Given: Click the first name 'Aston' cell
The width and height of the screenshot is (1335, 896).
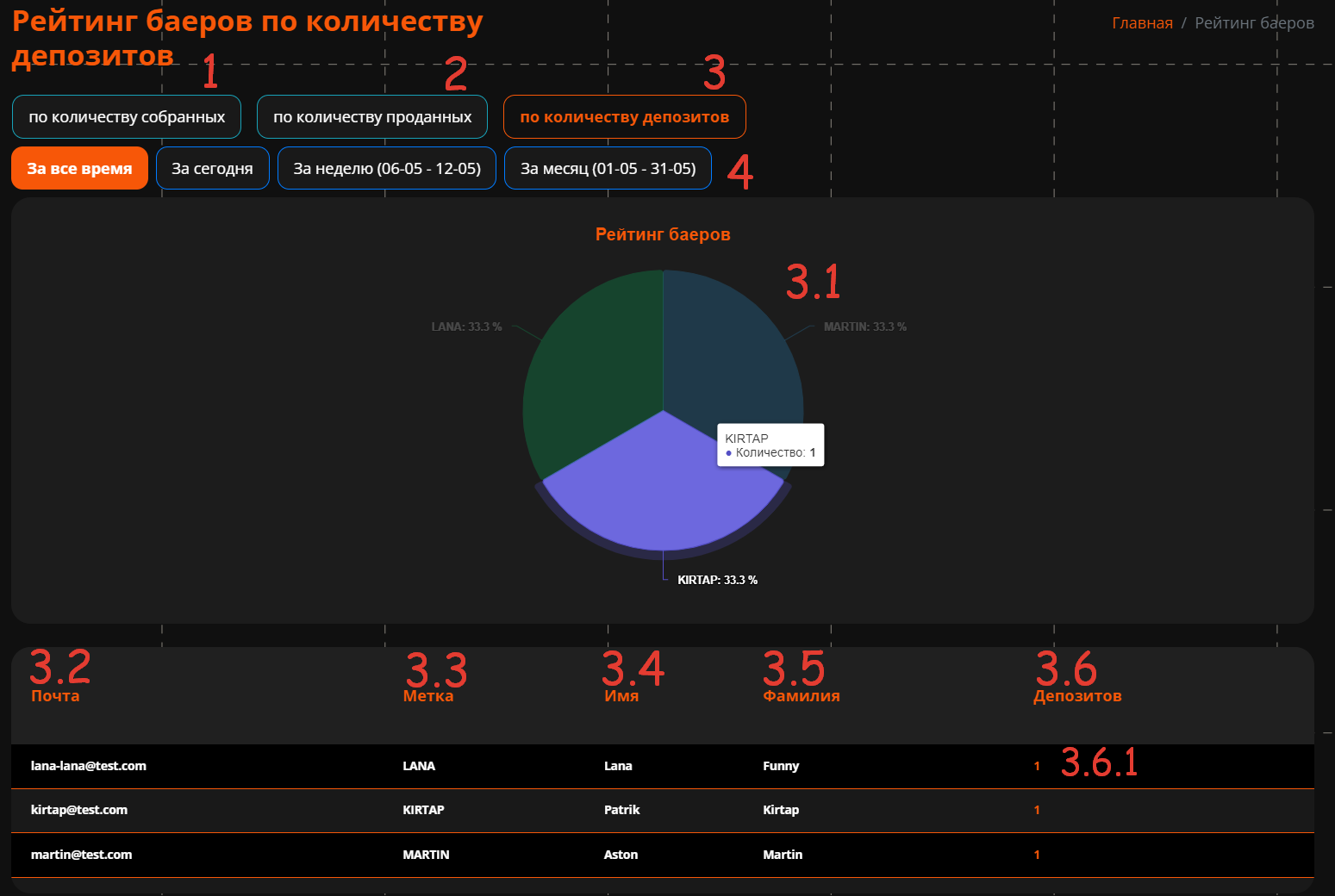Looking at the screenshot, I should pos(621,855).
